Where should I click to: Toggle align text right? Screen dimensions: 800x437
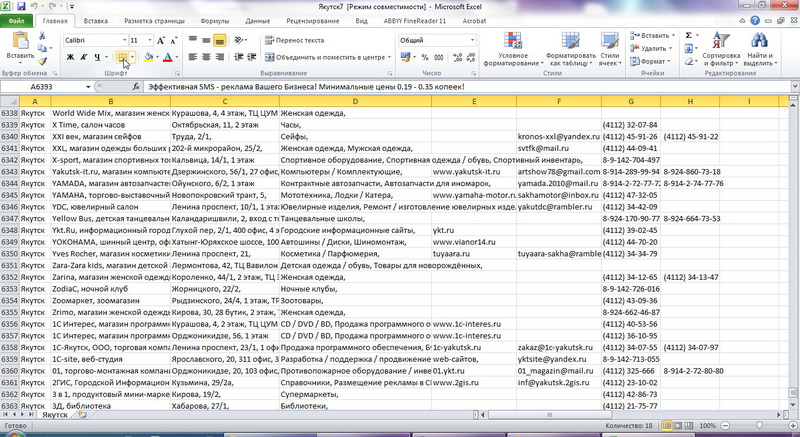[x=220, y=57]
